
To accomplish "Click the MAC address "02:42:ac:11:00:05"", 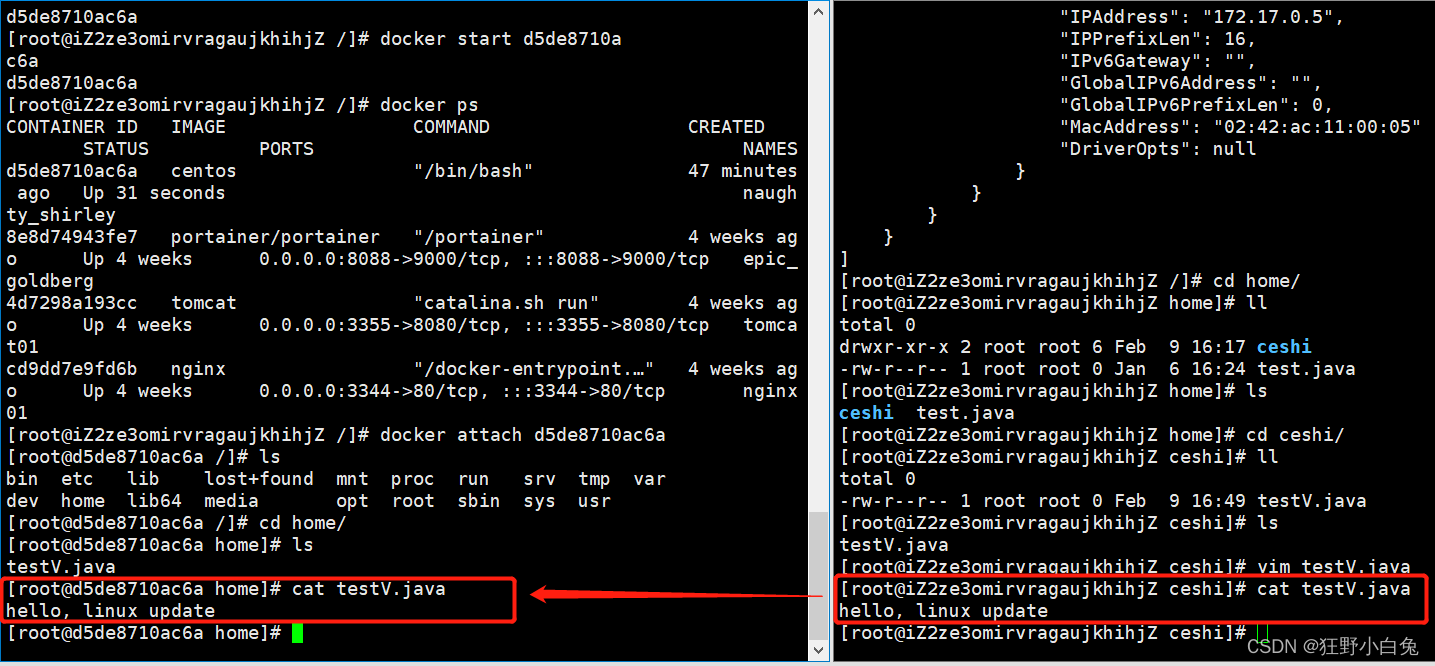I will [x=1317, y=127].
